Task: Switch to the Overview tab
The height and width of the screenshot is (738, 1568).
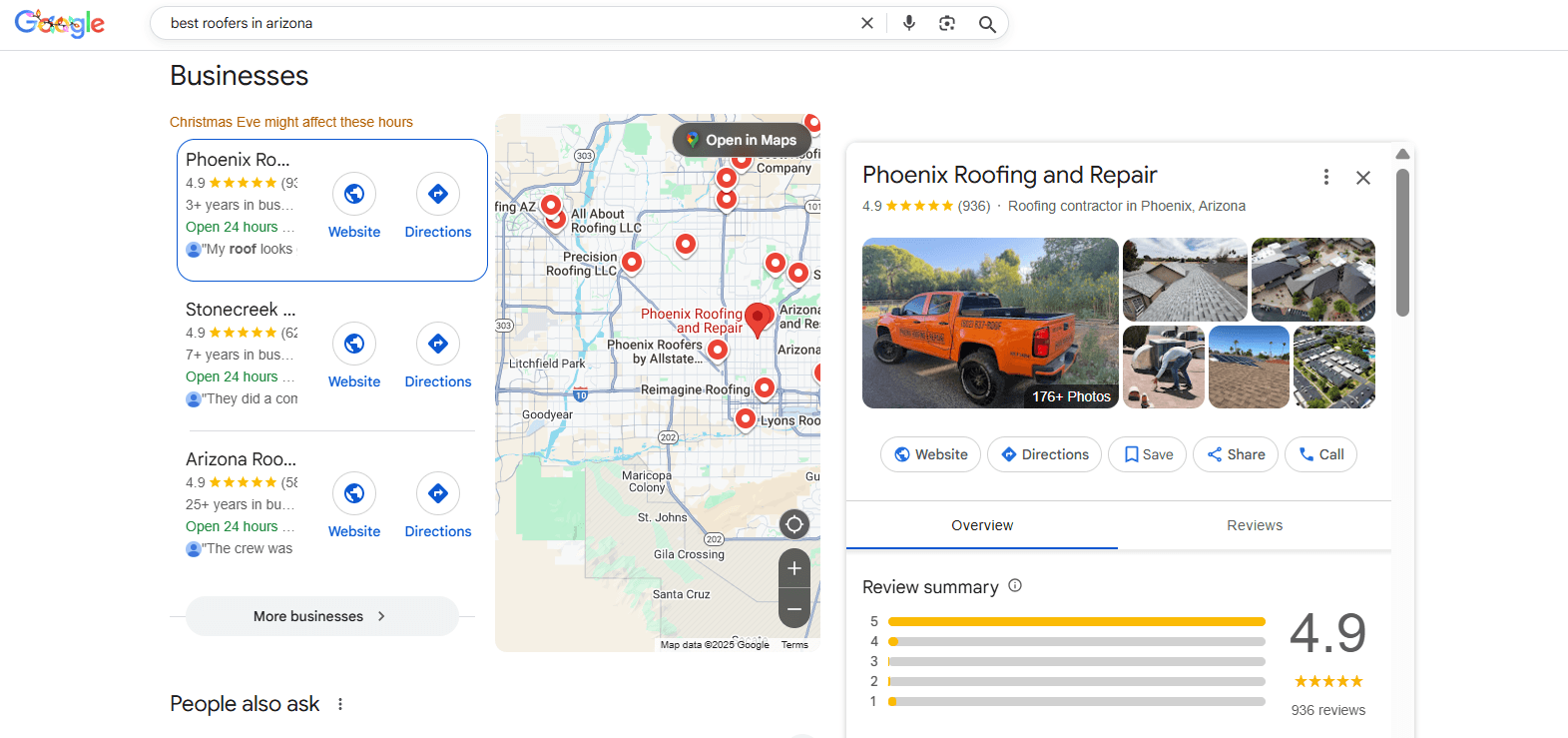Action: pyautogui.click(x=982, y=525)
